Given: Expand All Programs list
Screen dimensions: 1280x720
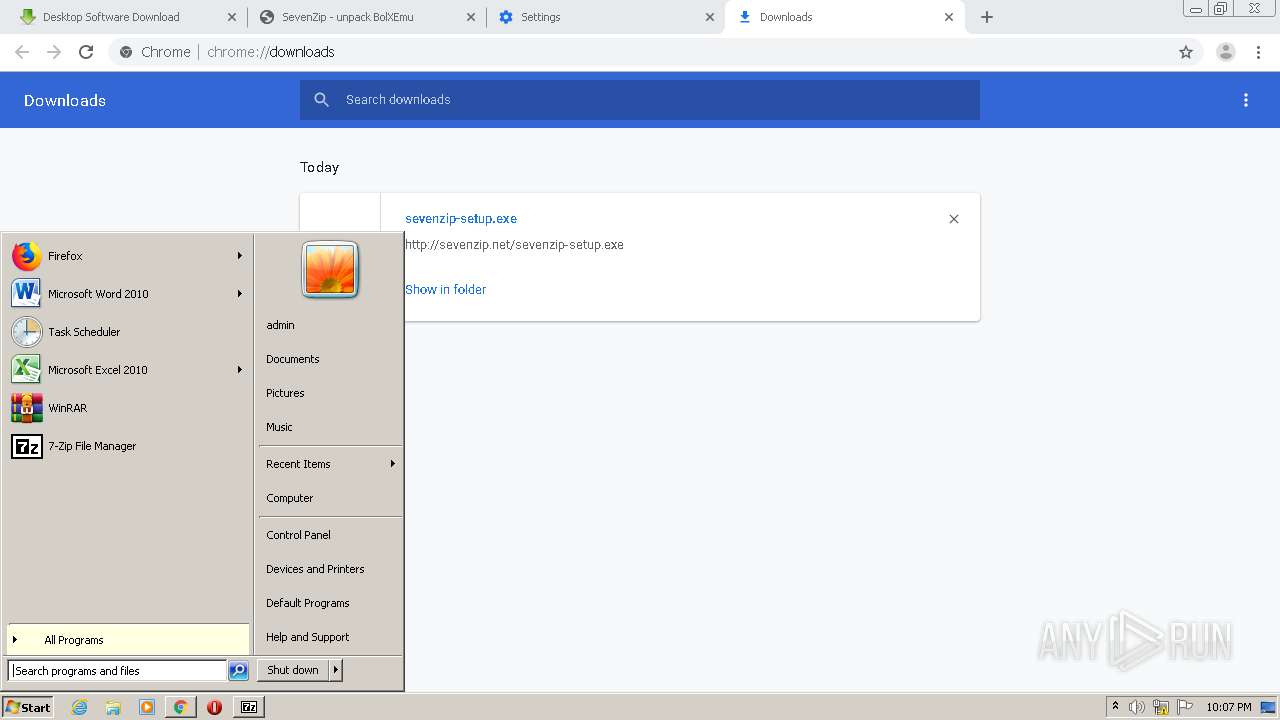Looking at the screenshot, I should tap(127, 640).
